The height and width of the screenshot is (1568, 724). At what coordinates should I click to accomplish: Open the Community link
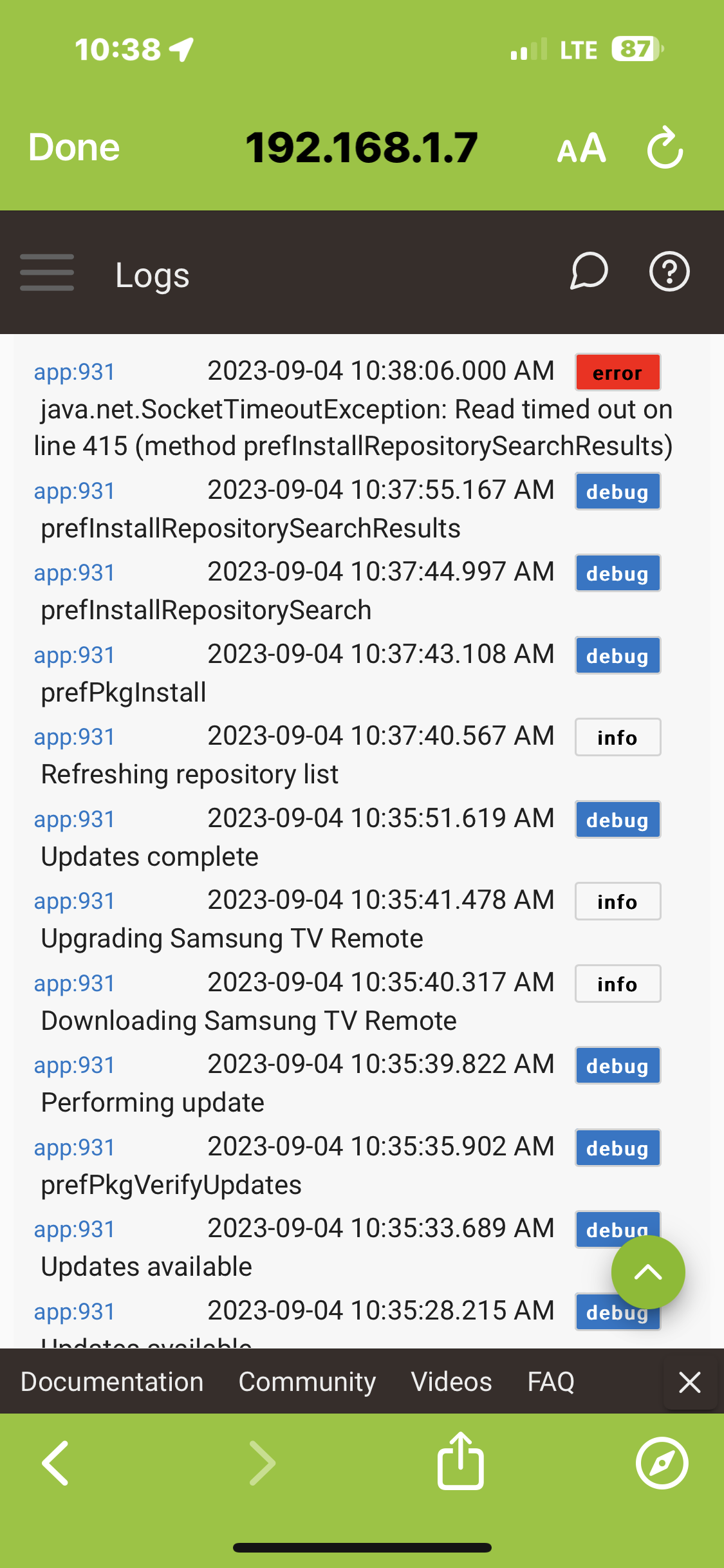pos(307,1382)
